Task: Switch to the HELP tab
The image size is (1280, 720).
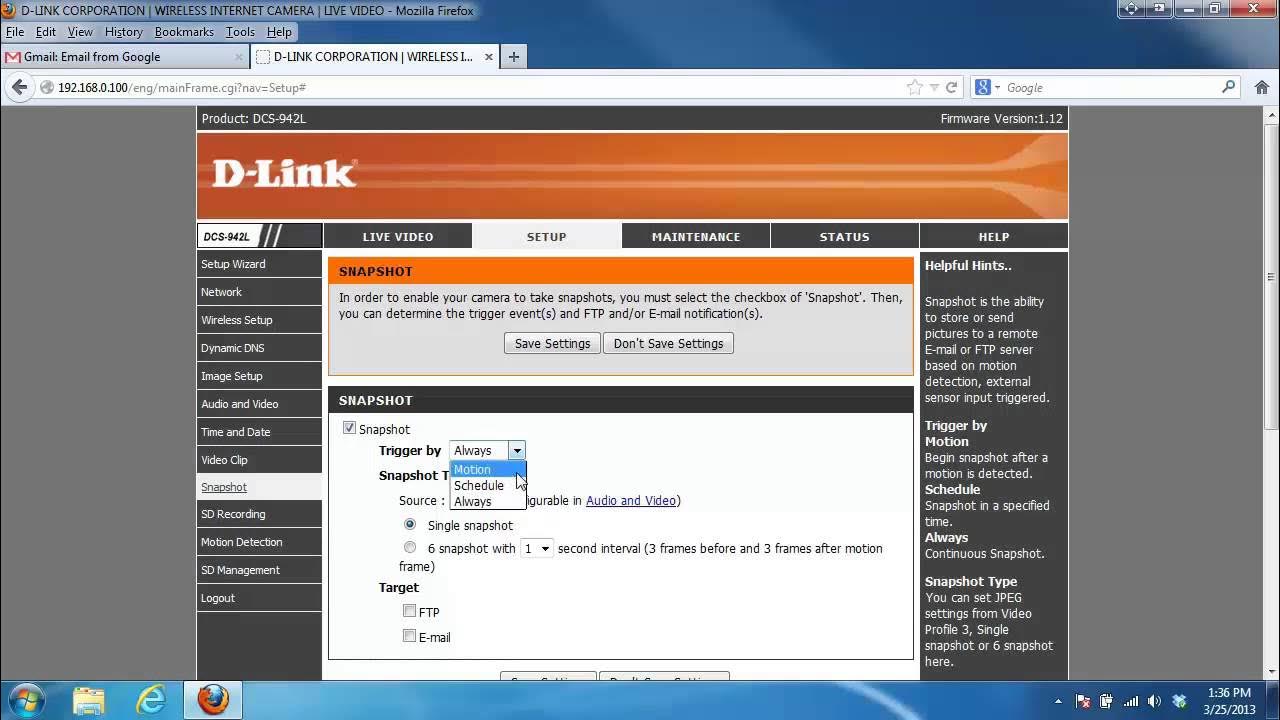Action: coord(994,236)
